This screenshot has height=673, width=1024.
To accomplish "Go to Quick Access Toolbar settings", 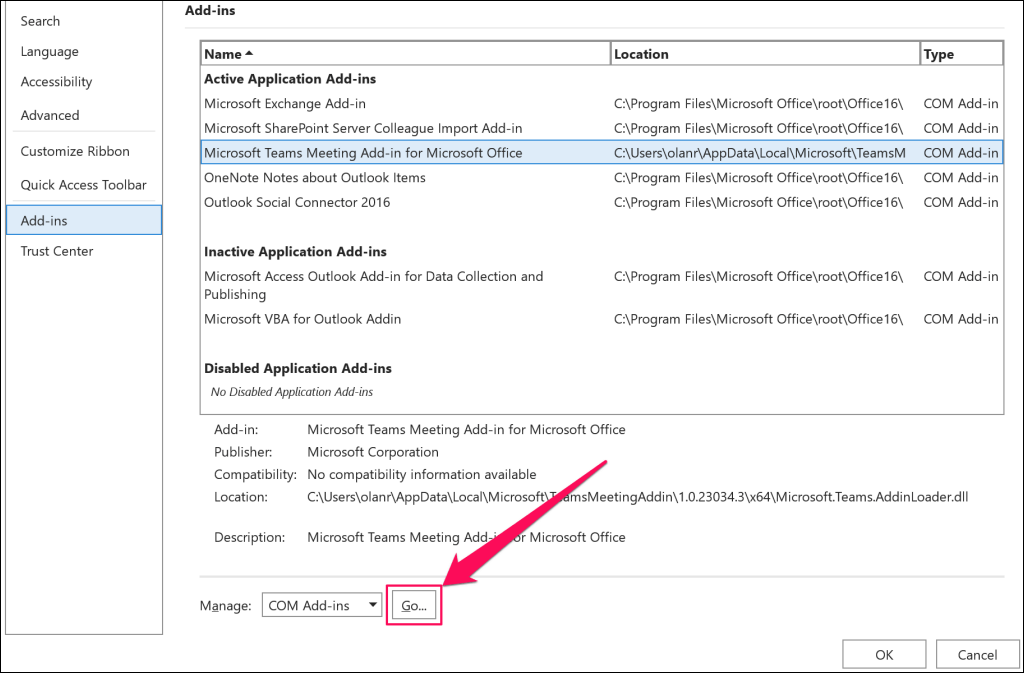I will point(83,185).
